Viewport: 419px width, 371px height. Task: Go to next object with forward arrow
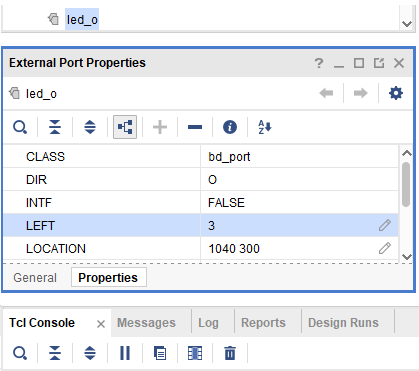pos(361,93)
